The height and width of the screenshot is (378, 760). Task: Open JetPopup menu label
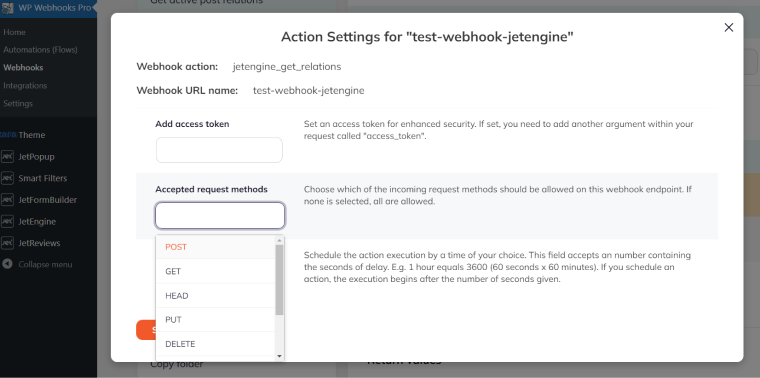tap(36, 157)
